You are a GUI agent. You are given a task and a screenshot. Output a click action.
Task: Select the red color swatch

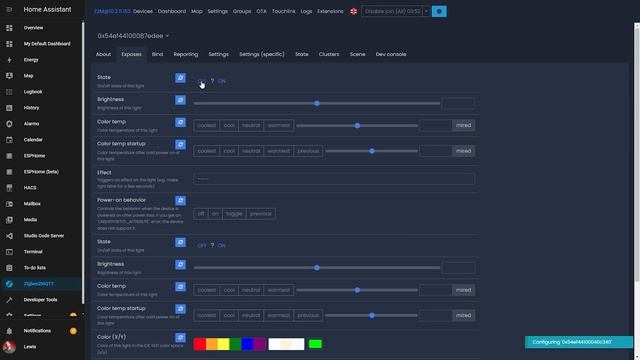pos(200,344)
